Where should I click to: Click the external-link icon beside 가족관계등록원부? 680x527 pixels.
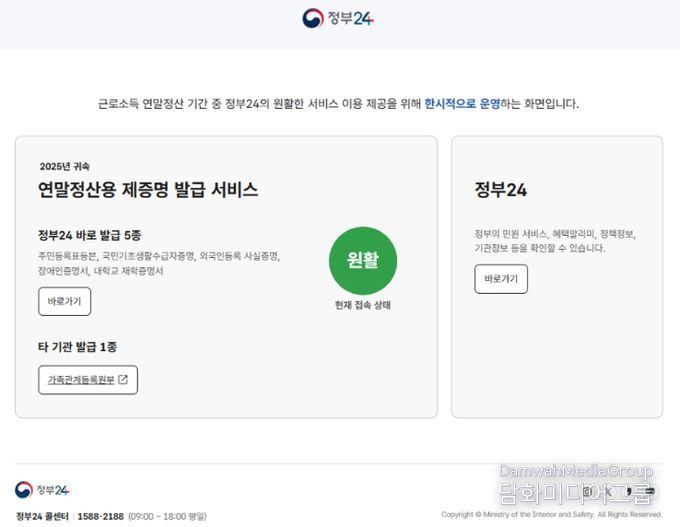point(123,380)
